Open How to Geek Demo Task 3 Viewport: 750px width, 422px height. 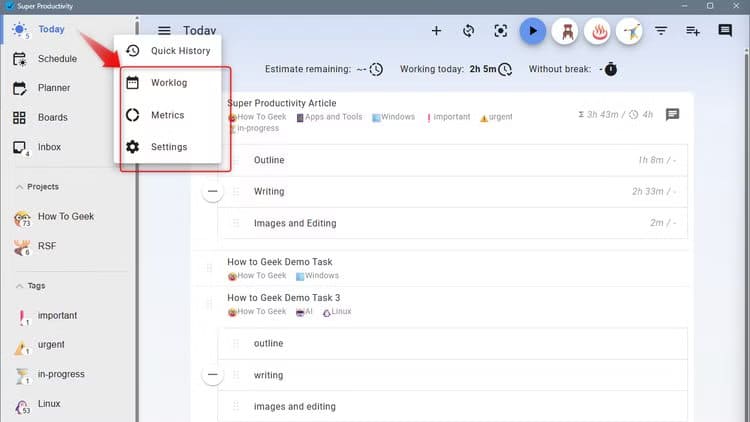point(284,298)
